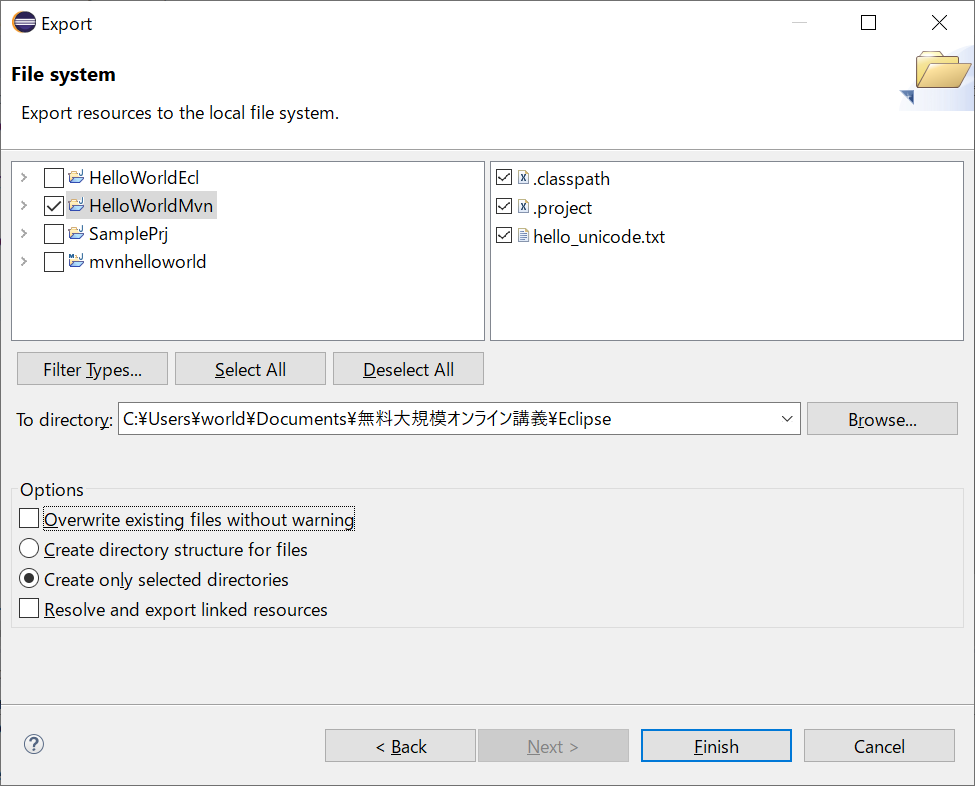Enable Overwrite existing files without warning
Viewport: 975px width, 786px height.
(x=29, y=518)
